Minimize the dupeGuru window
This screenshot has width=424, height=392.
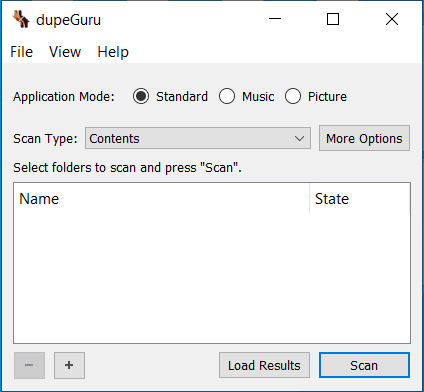click(275, 19)
